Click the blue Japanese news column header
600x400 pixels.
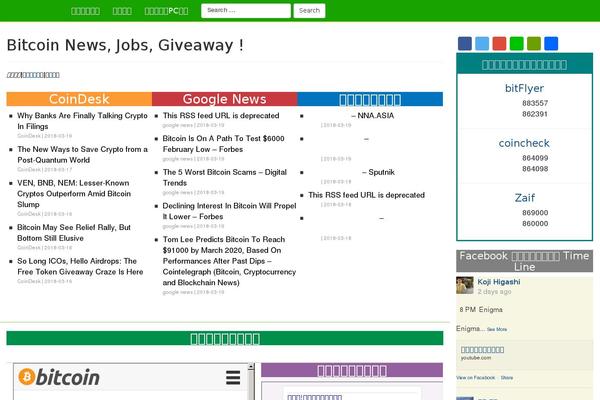click(x=370, y=99)
